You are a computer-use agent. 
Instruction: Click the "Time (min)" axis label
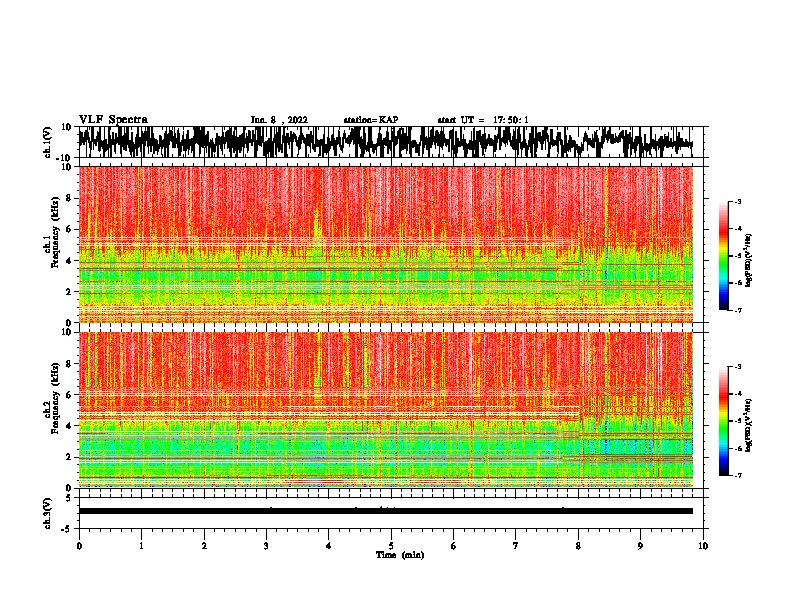(x=400, y=555)
